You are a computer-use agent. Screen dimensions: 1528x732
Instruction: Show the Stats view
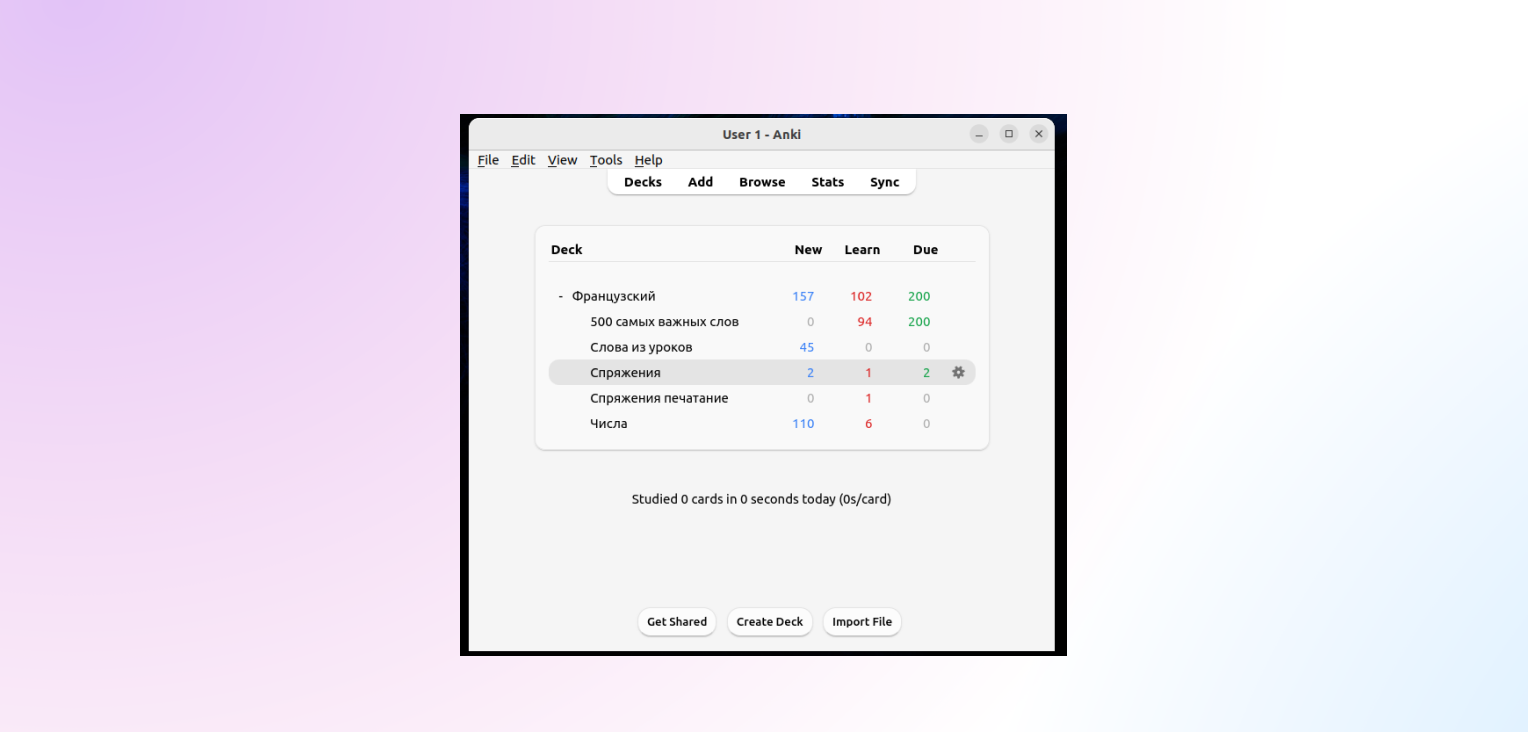click(827, 182)
